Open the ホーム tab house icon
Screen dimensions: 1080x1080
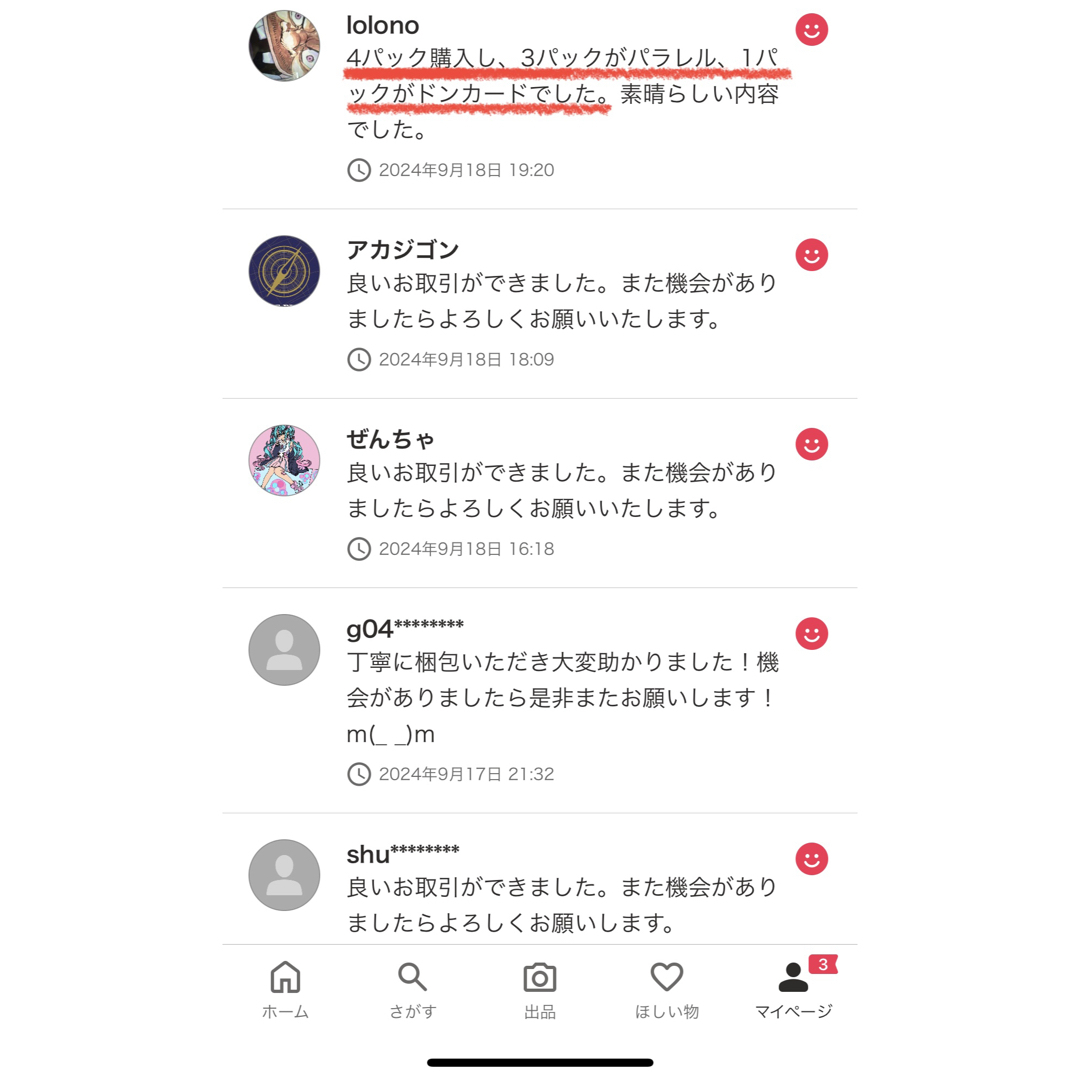pyautogui.click(x=285, y=977)
